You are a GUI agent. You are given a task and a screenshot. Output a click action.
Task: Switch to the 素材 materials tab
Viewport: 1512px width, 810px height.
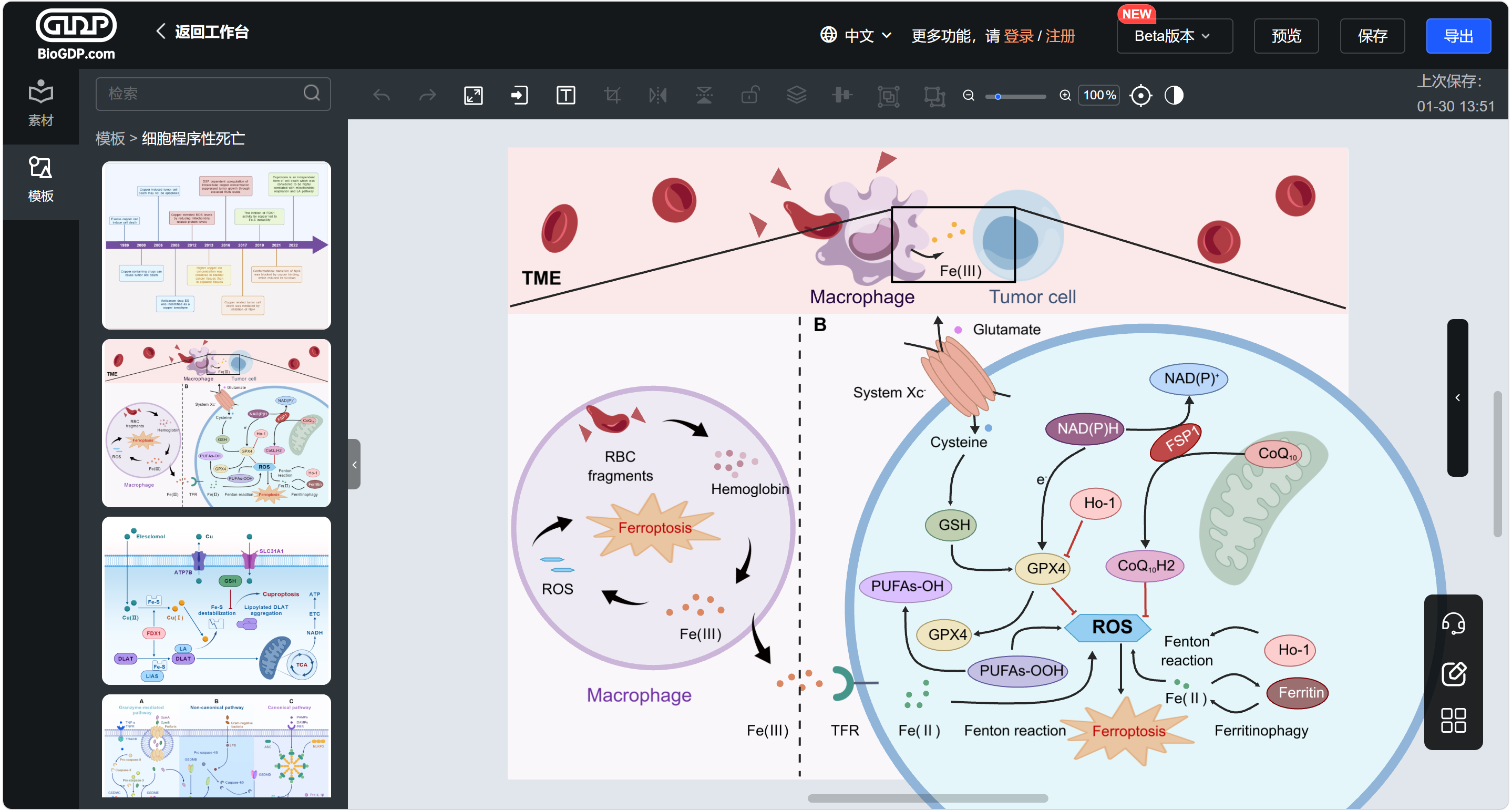(x=40, y=104)
